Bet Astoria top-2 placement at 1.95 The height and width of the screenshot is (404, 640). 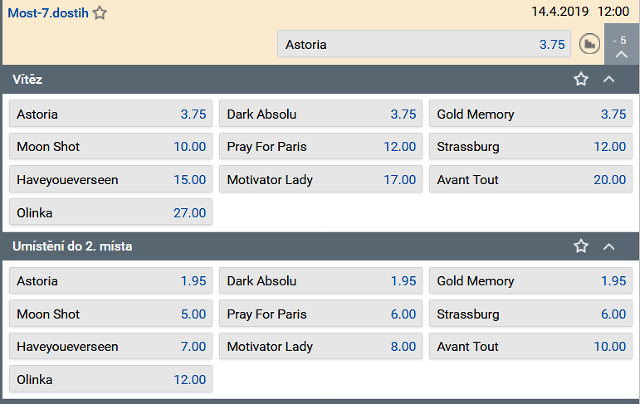coord(111,281)
